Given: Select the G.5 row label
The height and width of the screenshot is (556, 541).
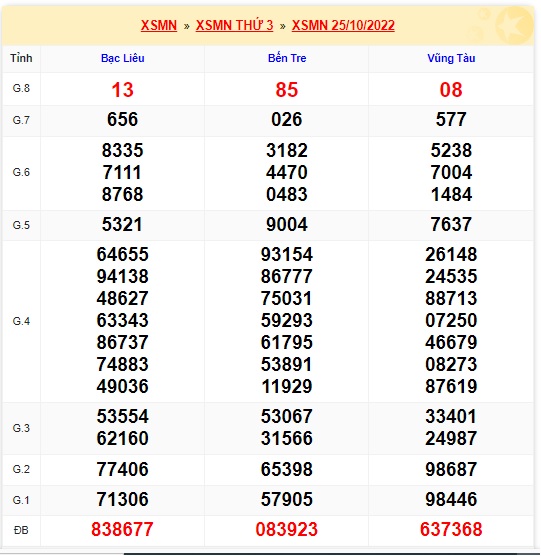Looking at the screenshot, I should tap(21, 225).
